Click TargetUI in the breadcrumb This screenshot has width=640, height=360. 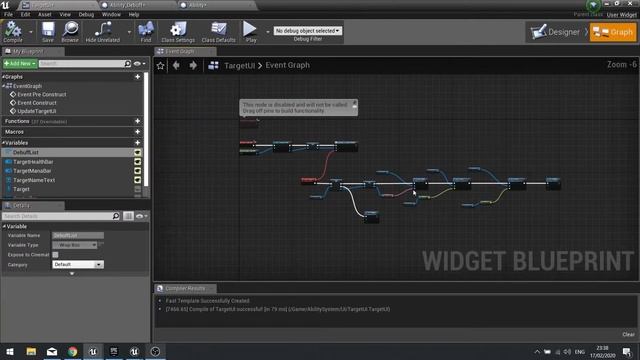239,65
